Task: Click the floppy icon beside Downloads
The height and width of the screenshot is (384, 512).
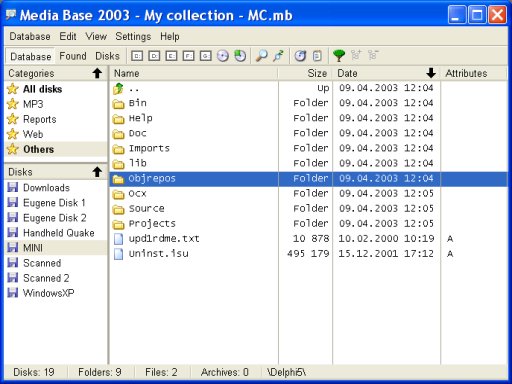Action: pos(13,187)
